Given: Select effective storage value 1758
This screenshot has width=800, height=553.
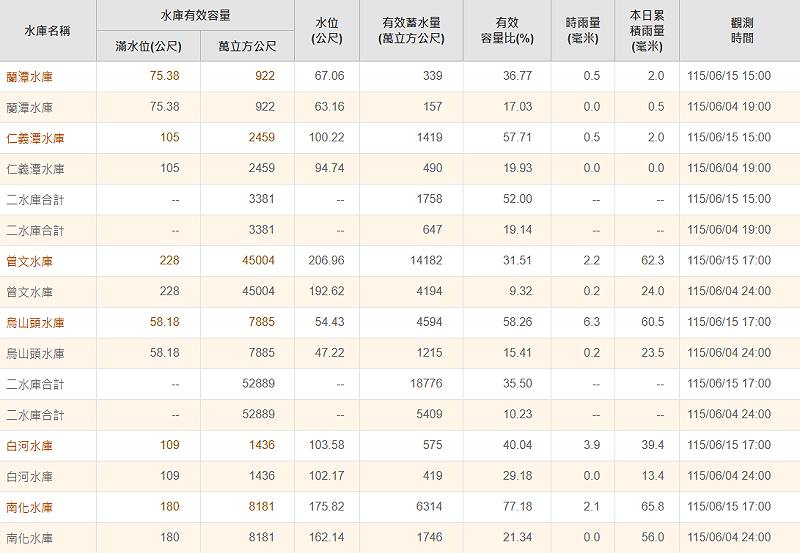Looking at the screenshot, I should click(430, 199).
